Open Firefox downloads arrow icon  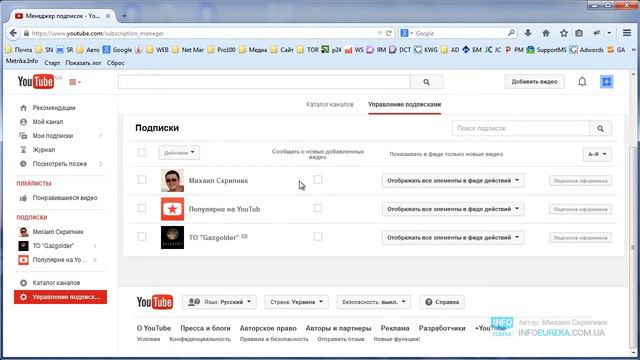(x=528, y=33)
